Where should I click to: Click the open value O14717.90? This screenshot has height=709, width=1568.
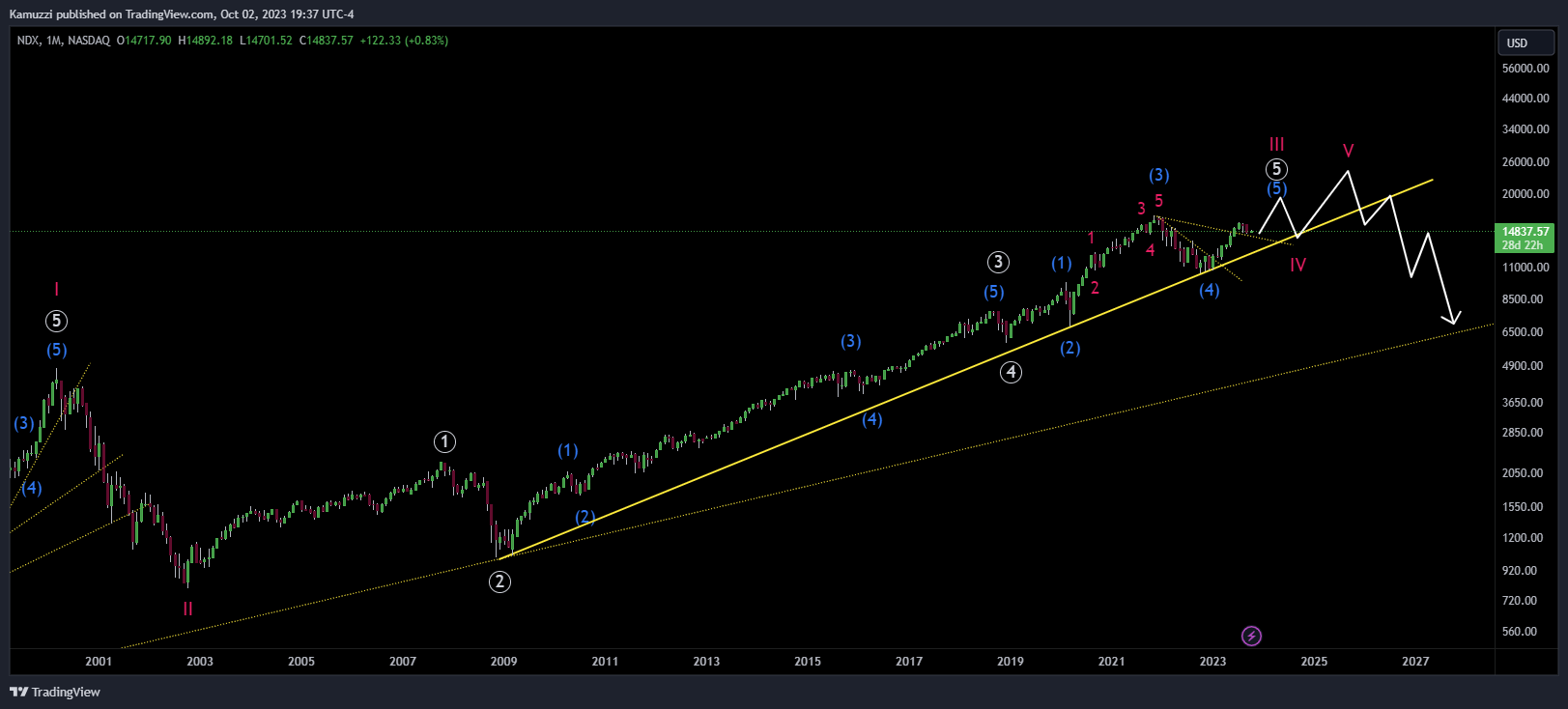144,41
